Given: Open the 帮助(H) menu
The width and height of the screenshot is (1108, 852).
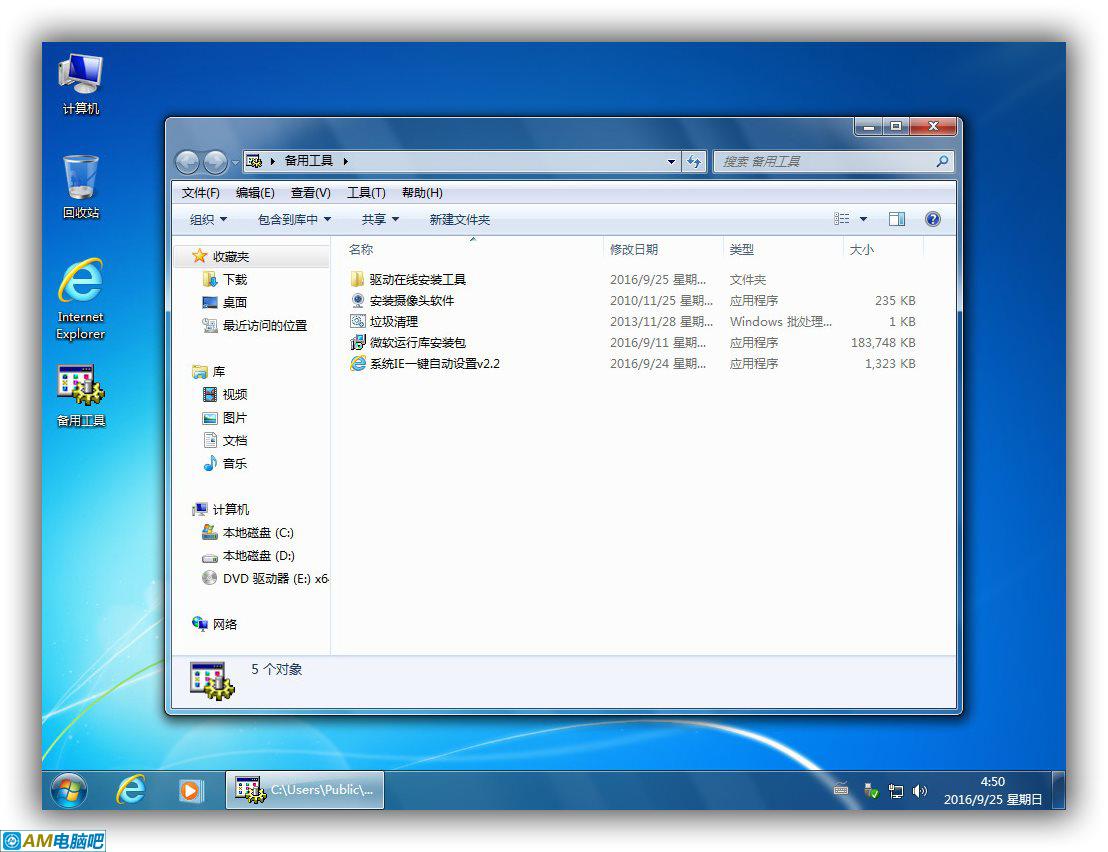Looking at the screenshot, I should tap(422, 193).
